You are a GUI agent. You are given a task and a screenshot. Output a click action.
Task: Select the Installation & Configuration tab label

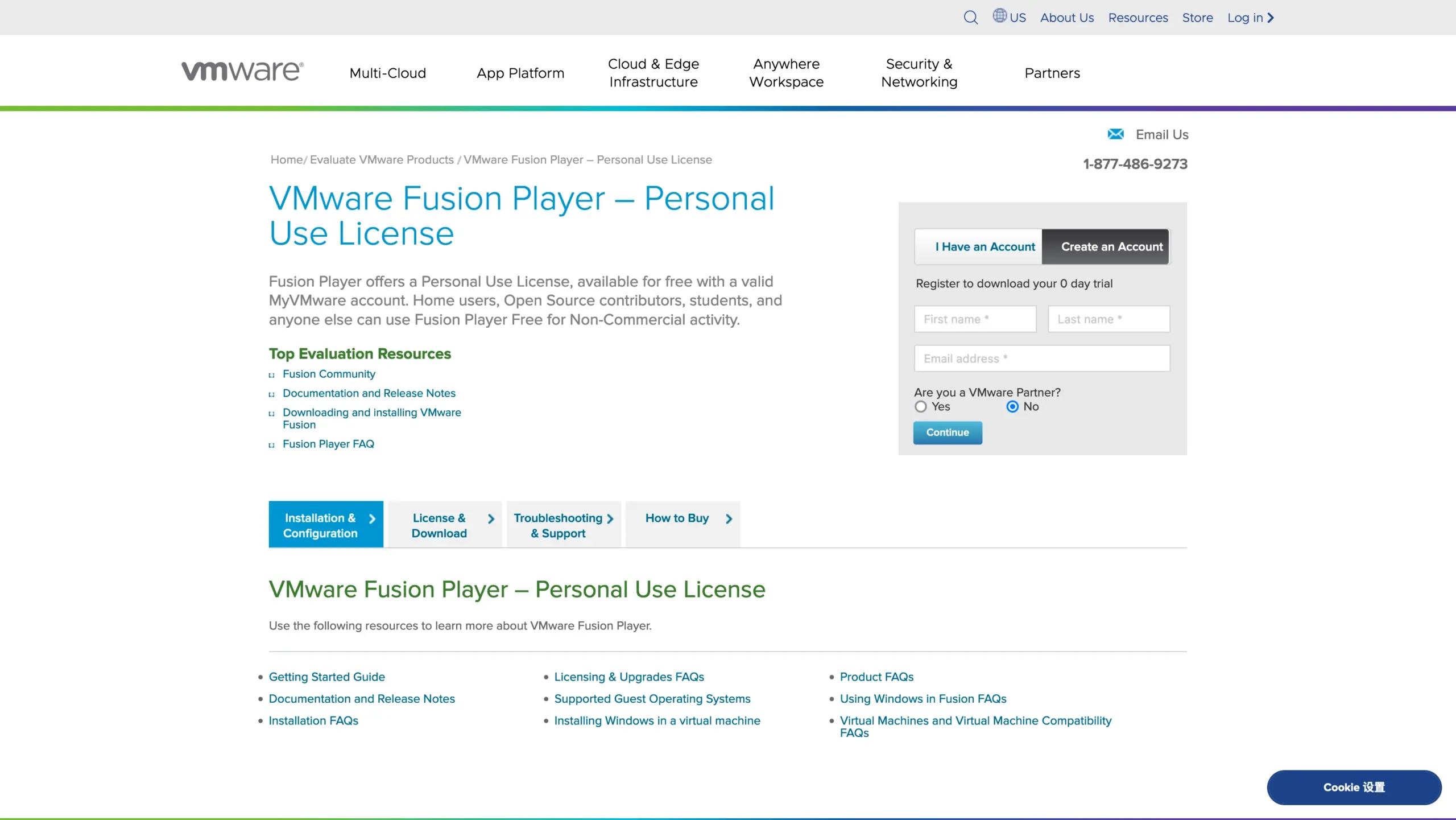[x=320, y=526]
